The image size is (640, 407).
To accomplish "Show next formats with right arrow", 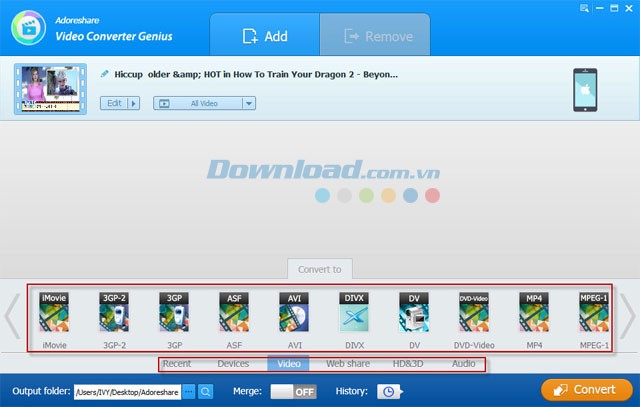I will click(x=627, y=316).
